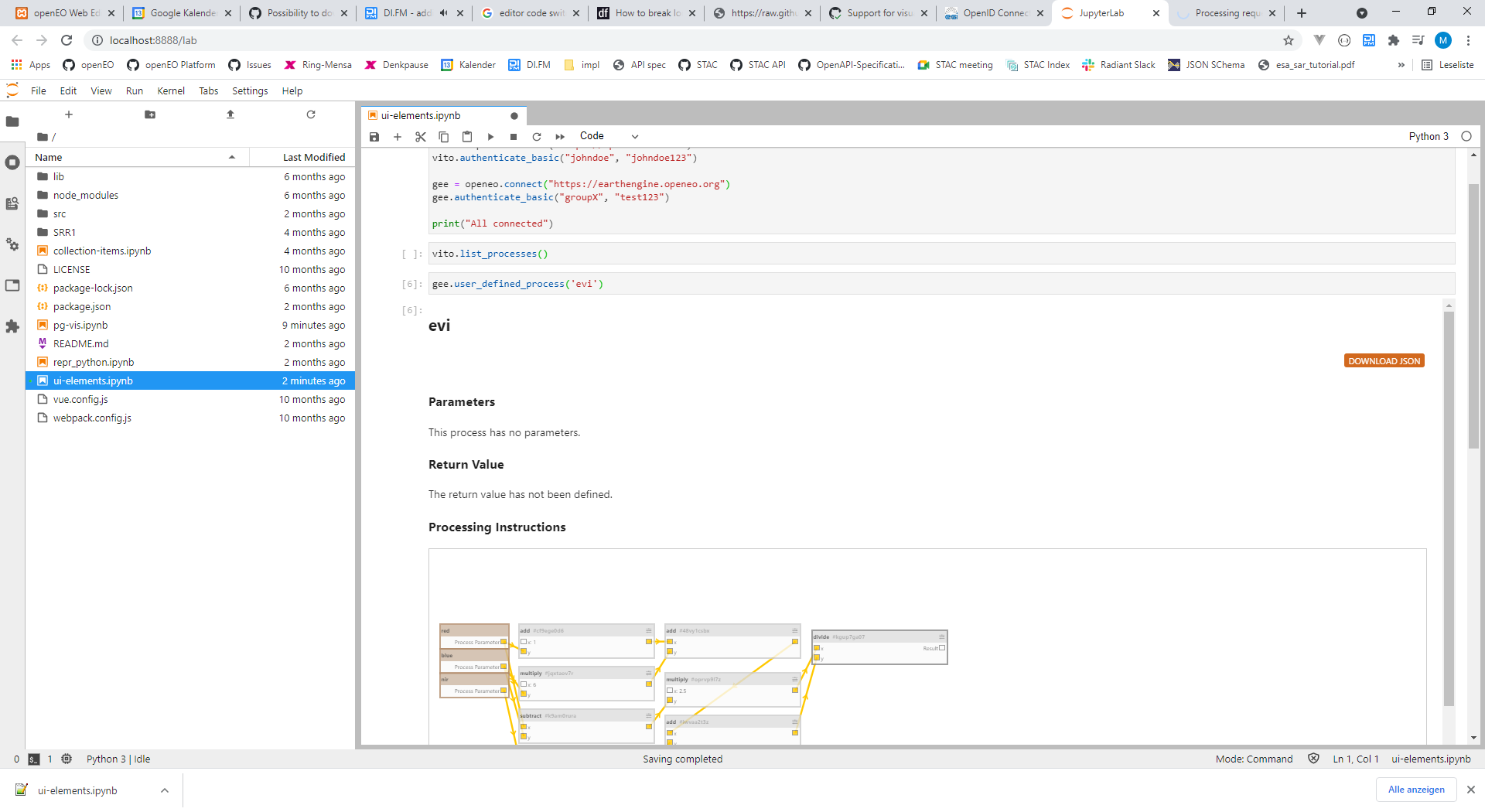Stop the kernel using the square icon
Viewport: 1485px width, 812px height.
pyautogui.click(x=513, y=136)
